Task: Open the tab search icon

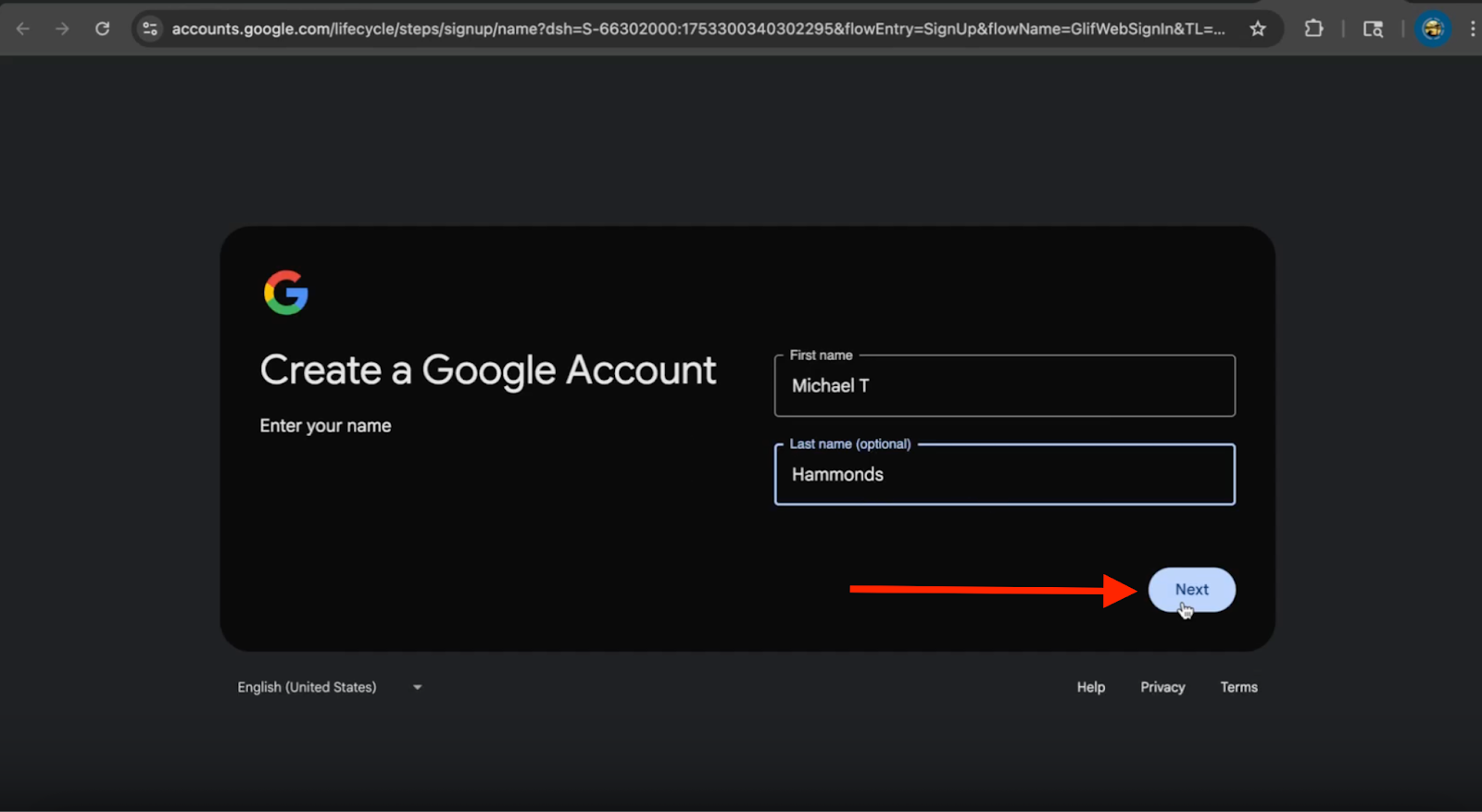Action: pos(1373,29)
